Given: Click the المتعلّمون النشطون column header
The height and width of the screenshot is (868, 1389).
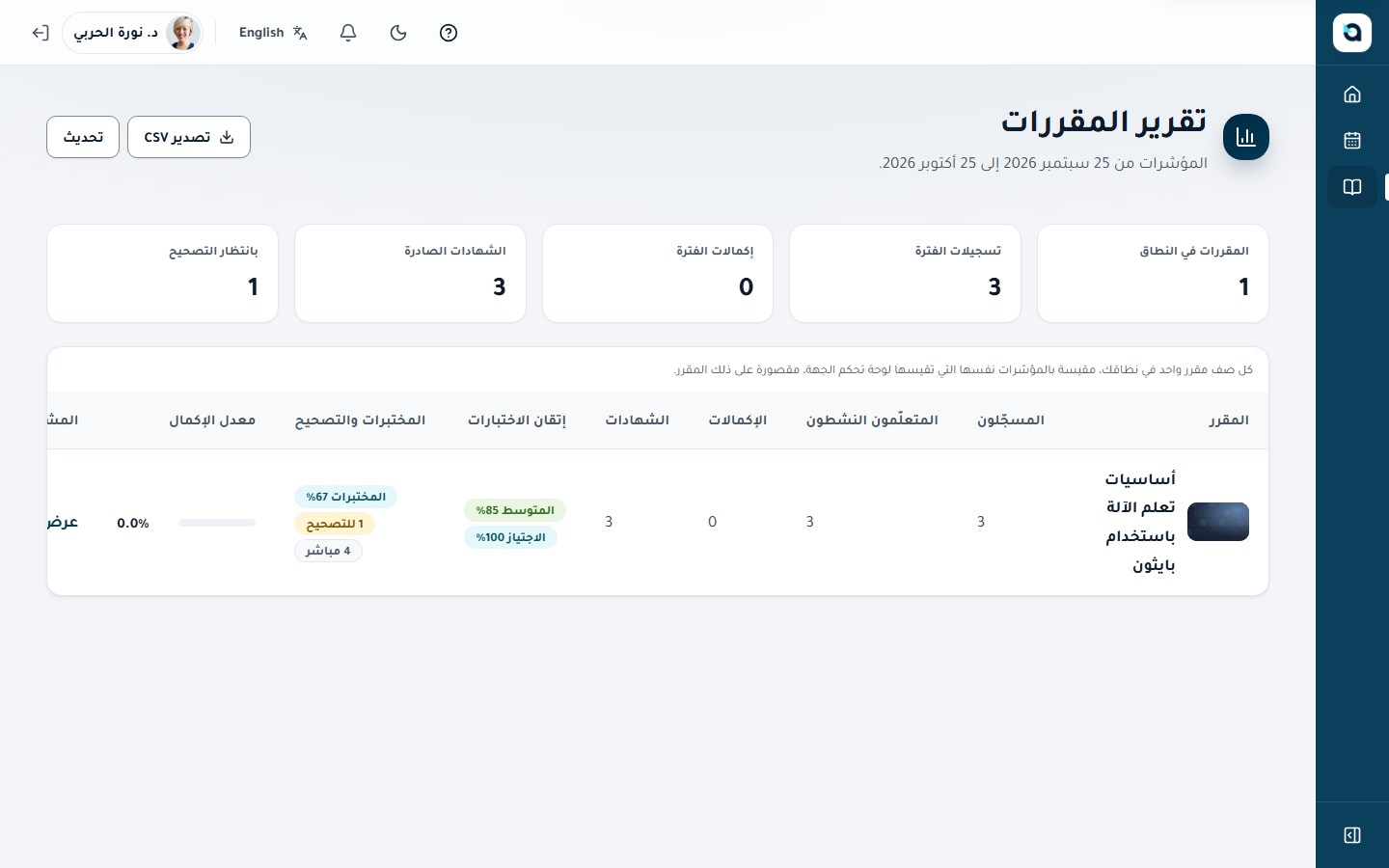Looking at the screenshot, I should tap(872, 420).
